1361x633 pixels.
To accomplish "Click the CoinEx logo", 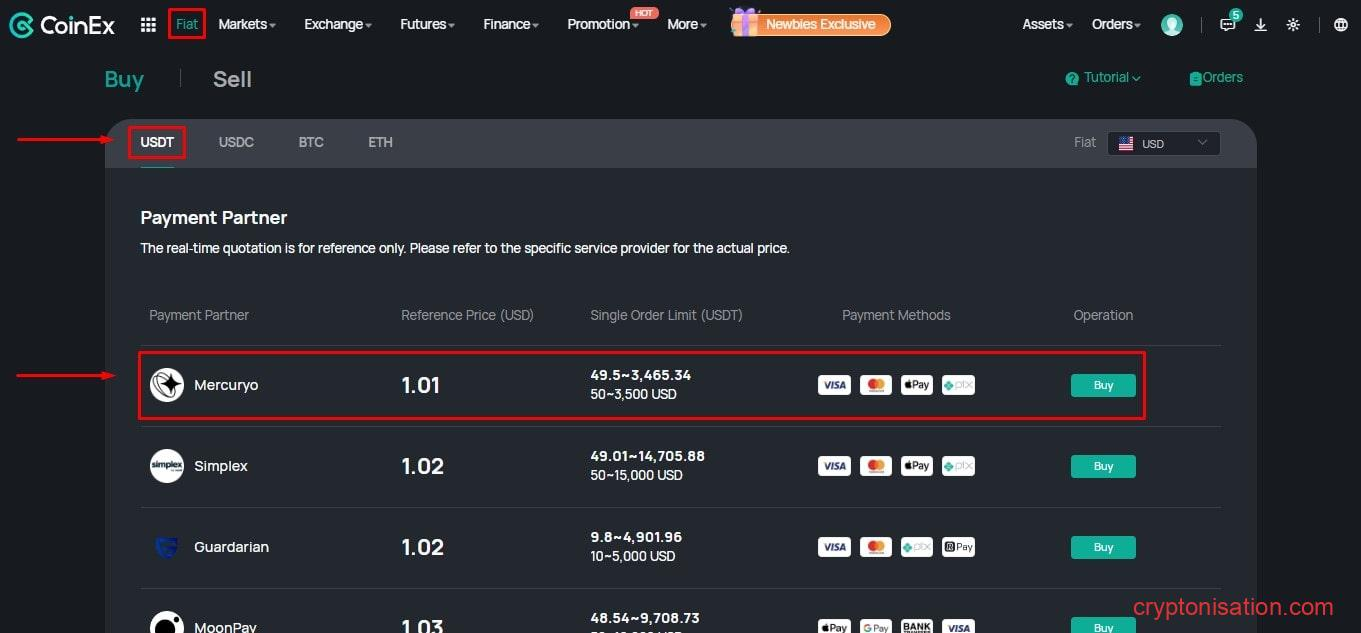I will [x=61, y=25].
